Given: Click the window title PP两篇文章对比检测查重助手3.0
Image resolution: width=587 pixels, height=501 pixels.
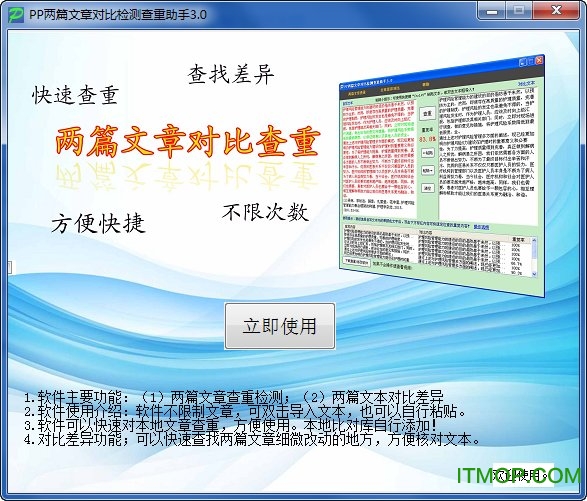Looking at the screenshot, I should tap(118, 15).
